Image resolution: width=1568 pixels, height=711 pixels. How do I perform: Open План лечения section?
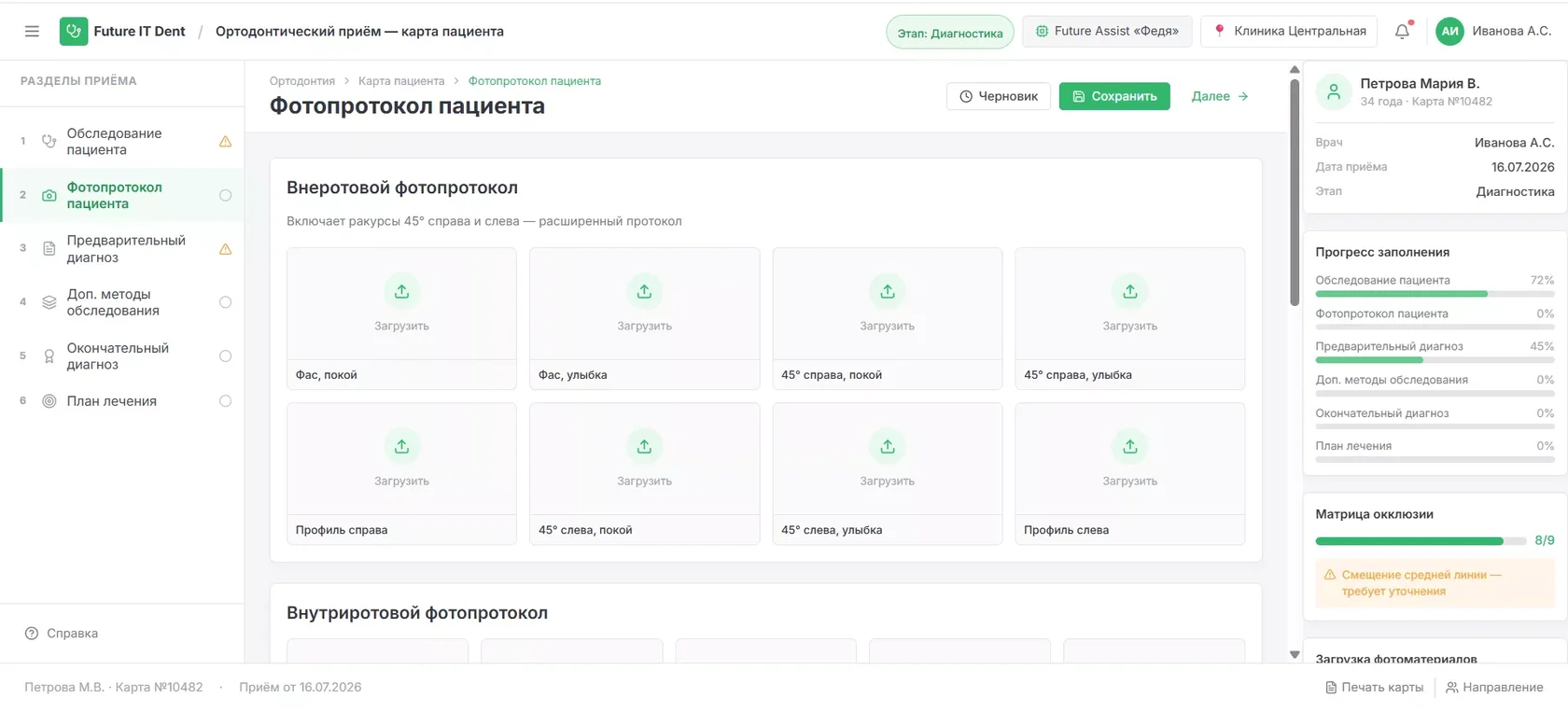point(122,401)
